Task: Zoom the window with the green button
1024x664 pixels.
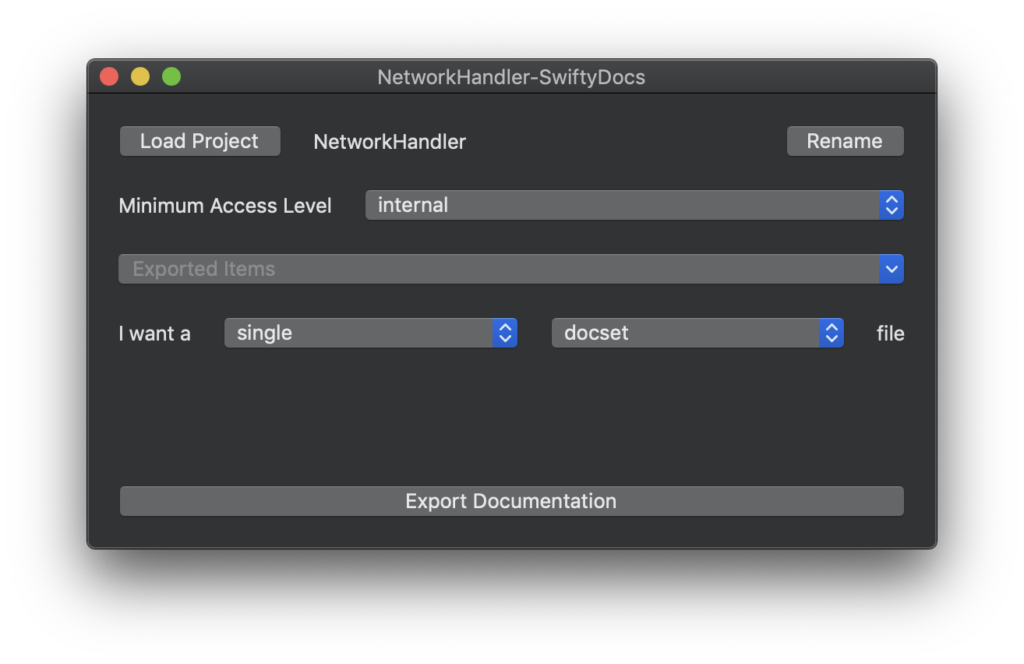Action: click(172, 76)
